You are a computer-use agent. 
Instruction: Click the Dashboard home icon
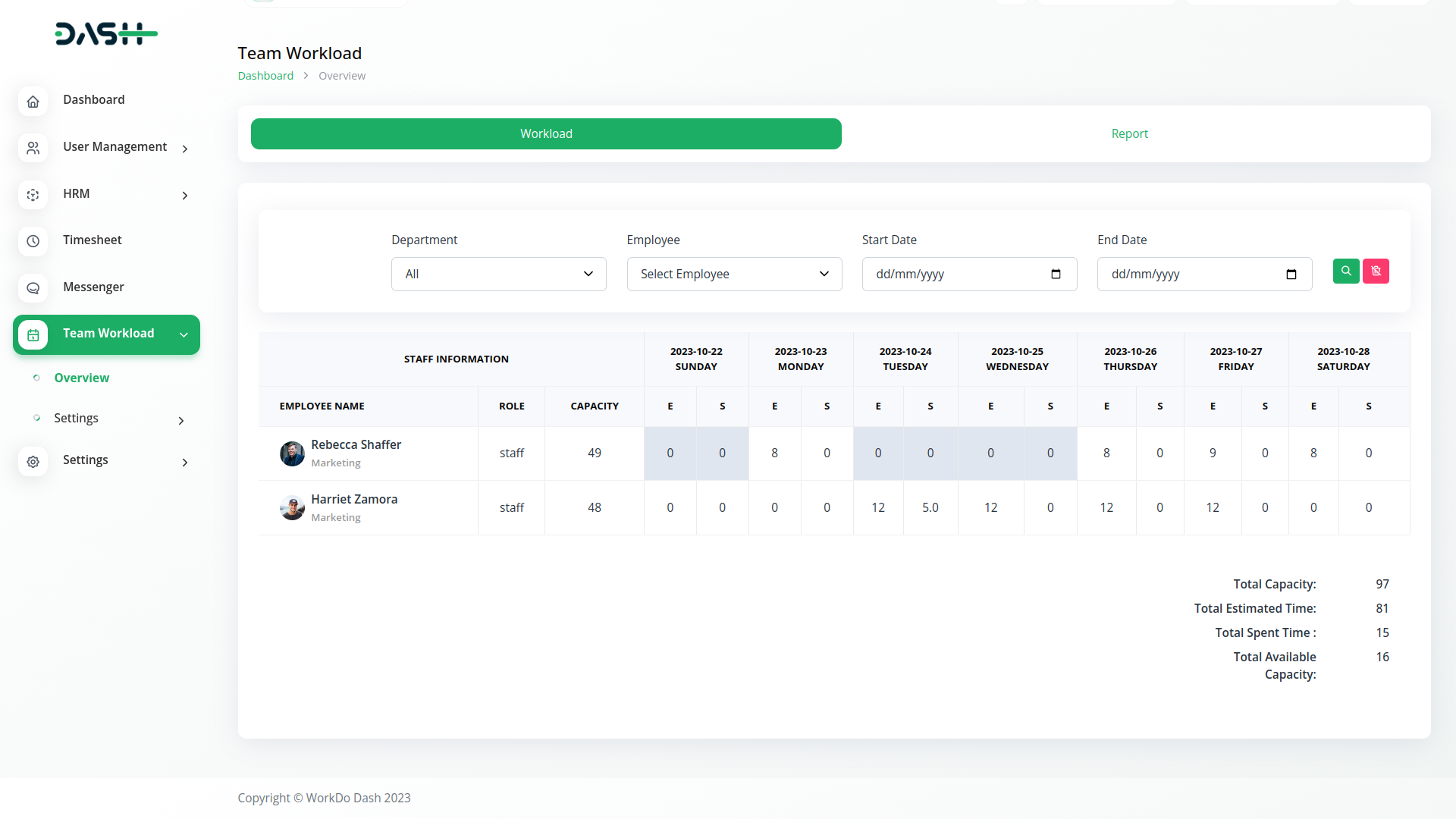[x=33, y=101]
